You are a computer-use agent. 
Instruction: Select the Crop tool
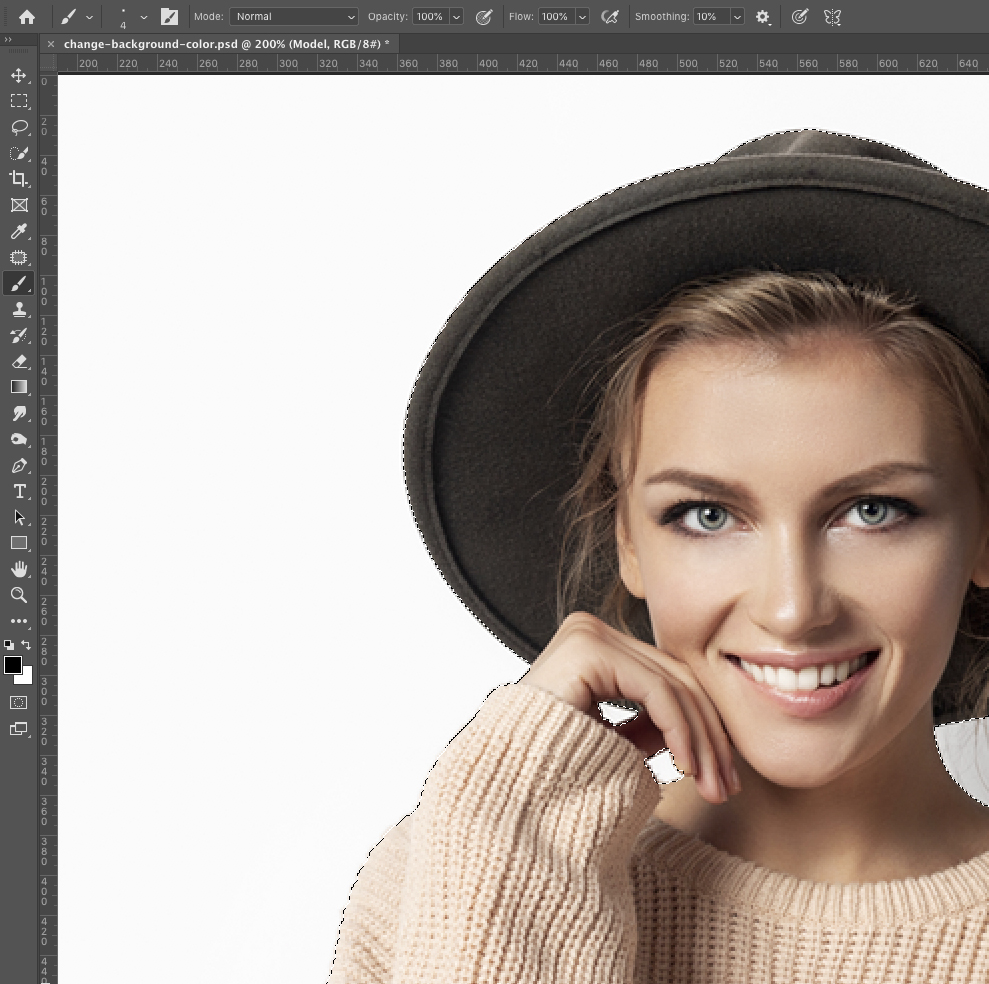pyautogui.click(x=19, y=179)
